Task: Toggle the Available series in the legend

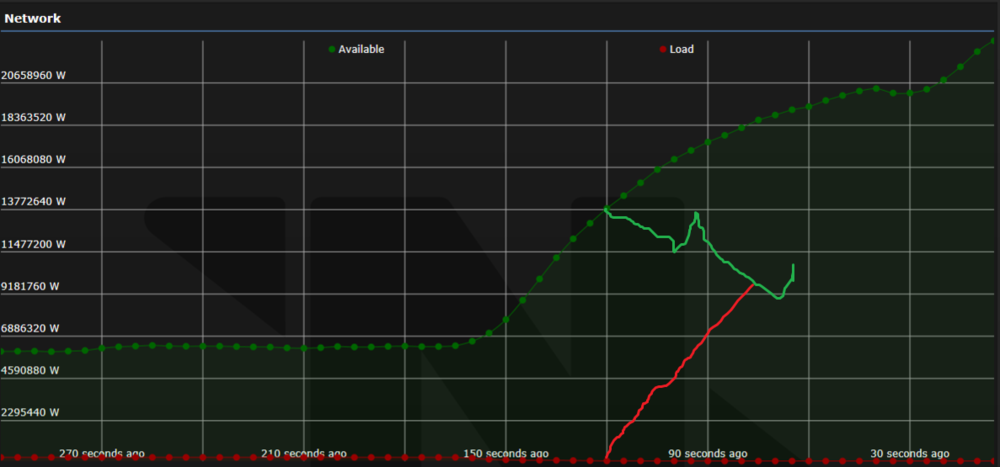Action: 360,49
